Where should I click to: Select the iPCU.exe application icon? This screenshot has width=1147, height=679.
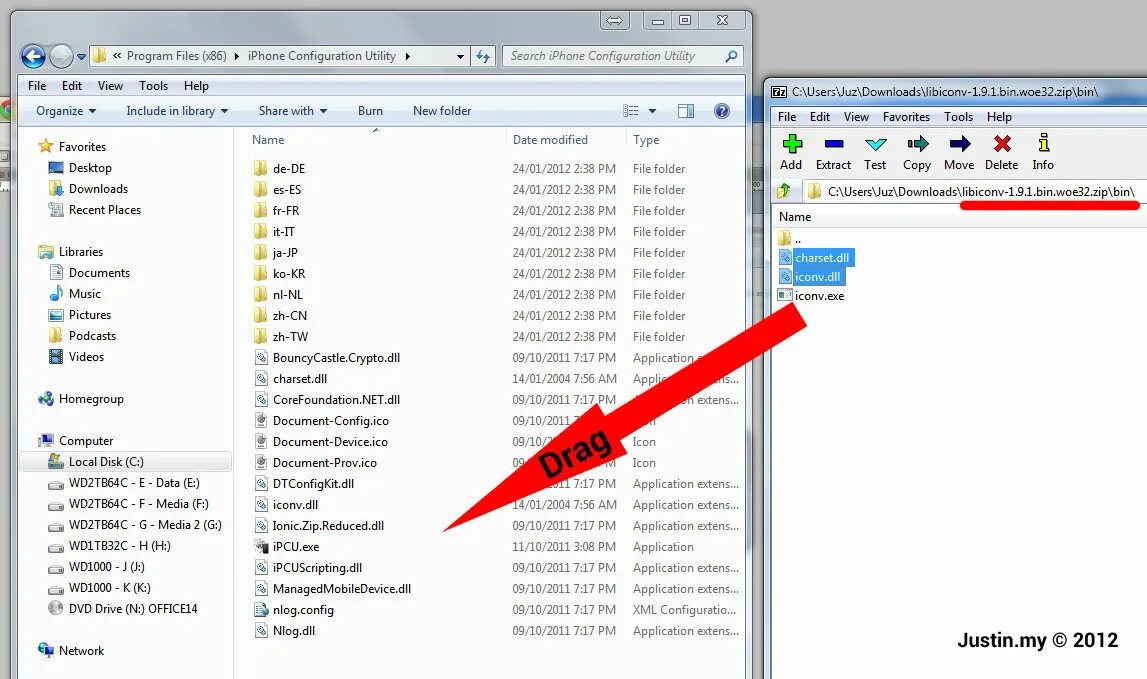[261, 547]
